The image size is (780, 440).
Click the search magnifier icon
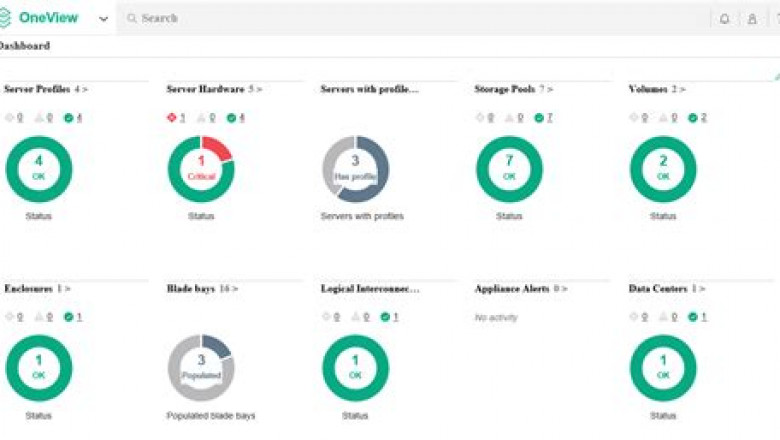pyautogui.click(x=131, y=18)
